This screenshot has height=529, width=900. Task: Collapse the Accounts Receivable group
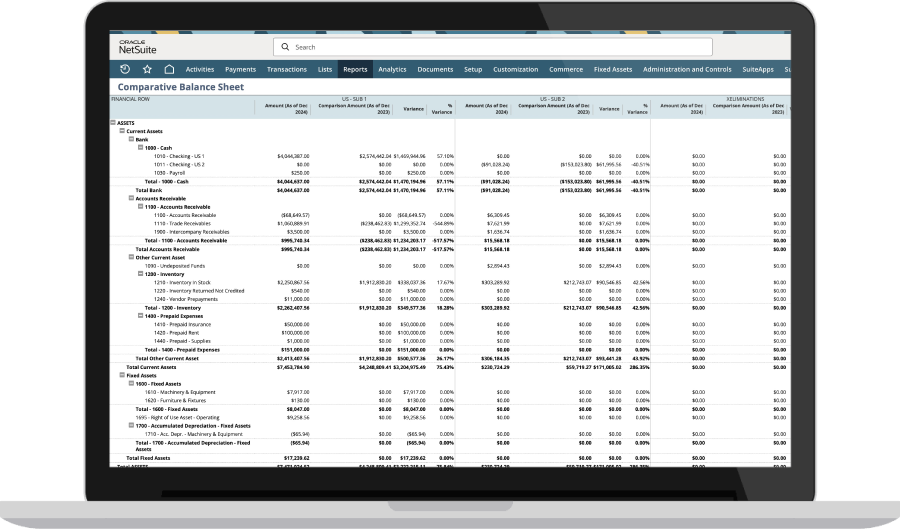click(131, 198)
